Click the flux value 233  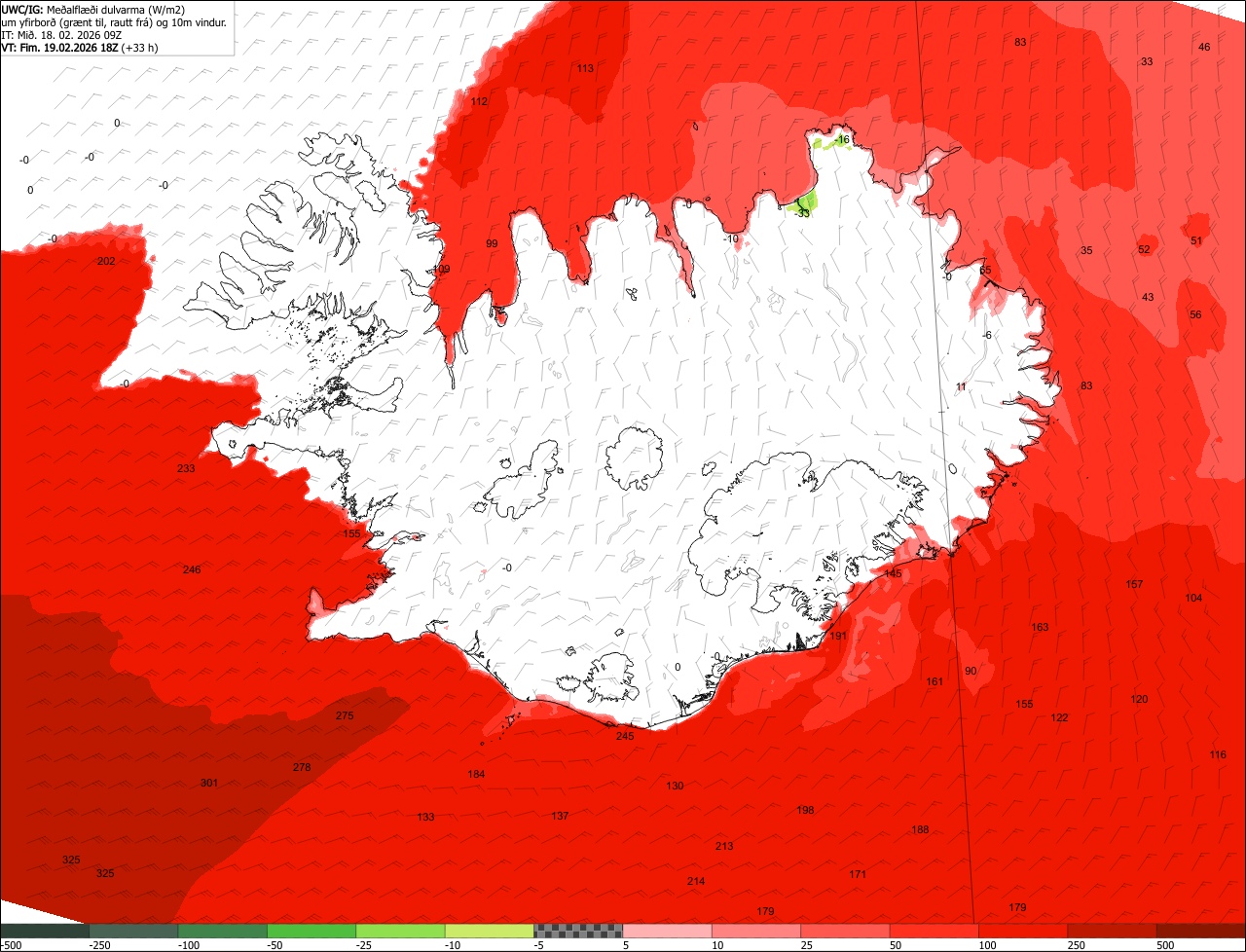point(186,468)
